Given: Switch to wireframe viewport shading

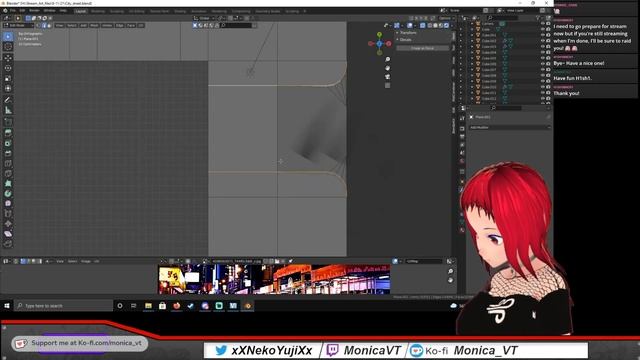Looking at the screenshot, I should (x=430, y=25).
